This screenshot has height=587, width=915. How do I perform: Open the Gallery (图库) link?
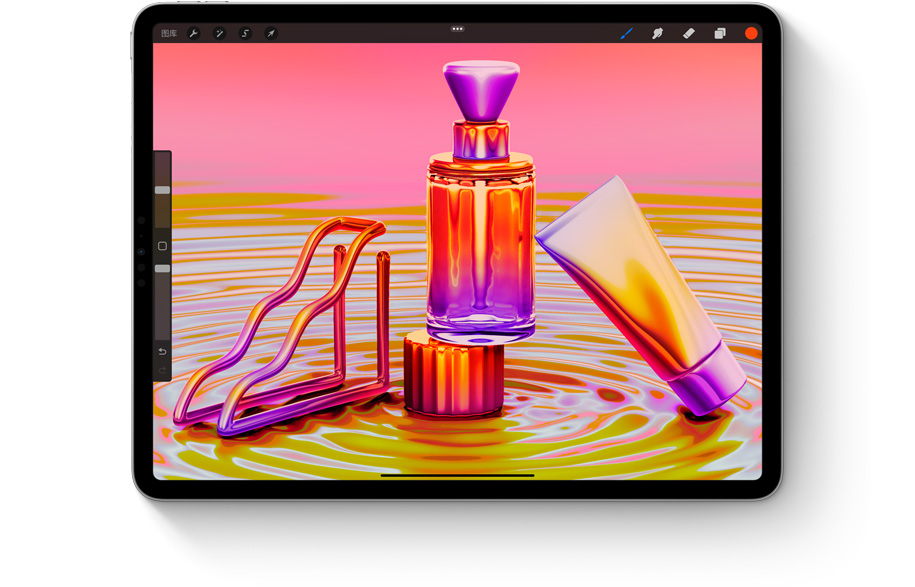point(169,33)
